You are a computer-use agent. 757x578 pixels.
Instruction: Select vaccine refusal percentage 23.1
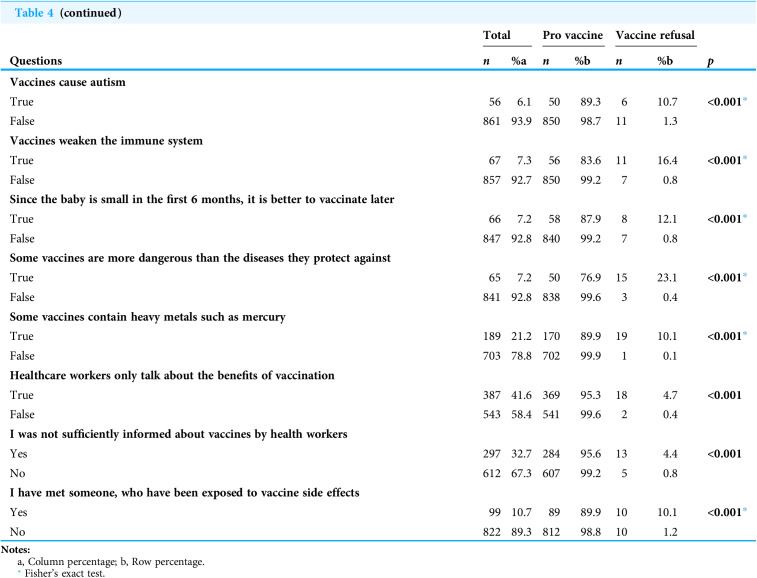pyautogui.click(x=667, y=278)
